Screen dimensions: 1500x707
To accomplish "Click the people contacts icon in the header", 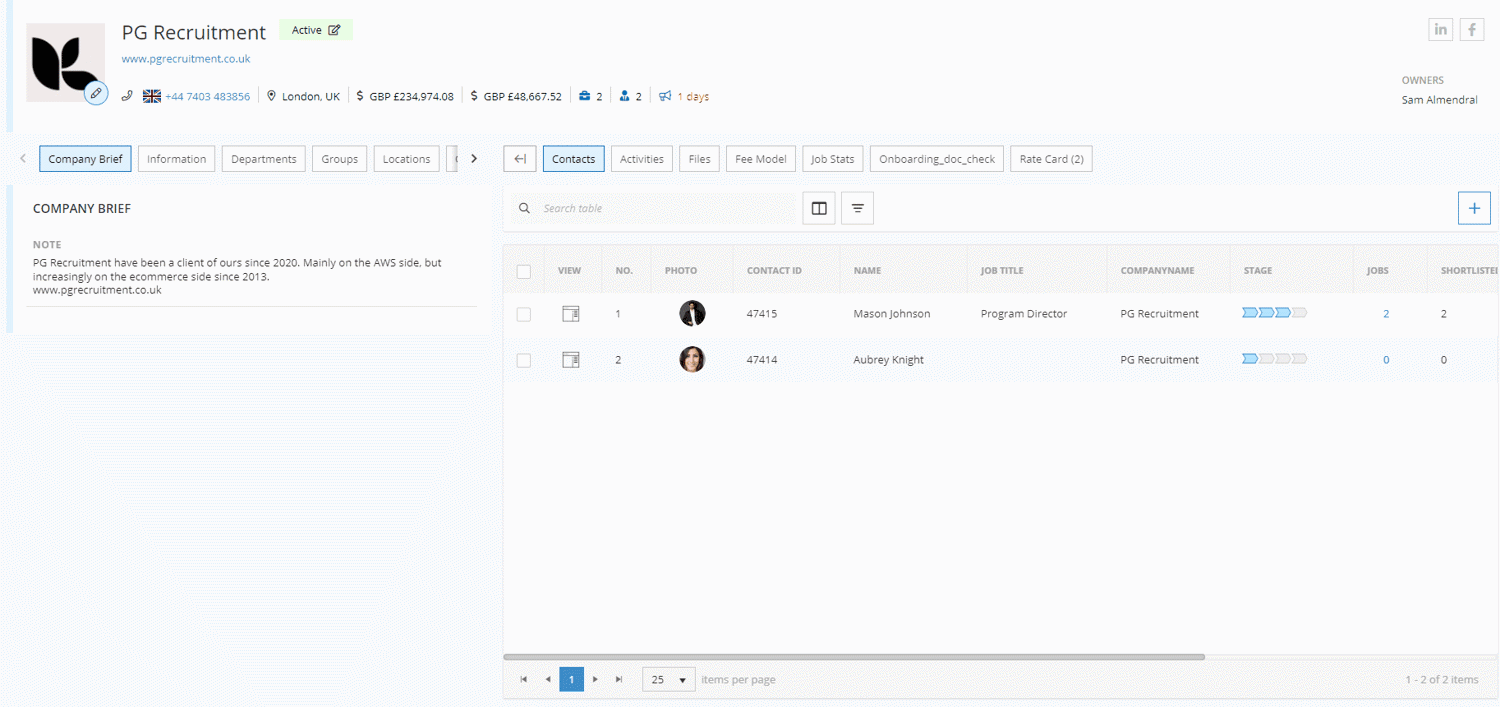I will (x=624, y=96).
